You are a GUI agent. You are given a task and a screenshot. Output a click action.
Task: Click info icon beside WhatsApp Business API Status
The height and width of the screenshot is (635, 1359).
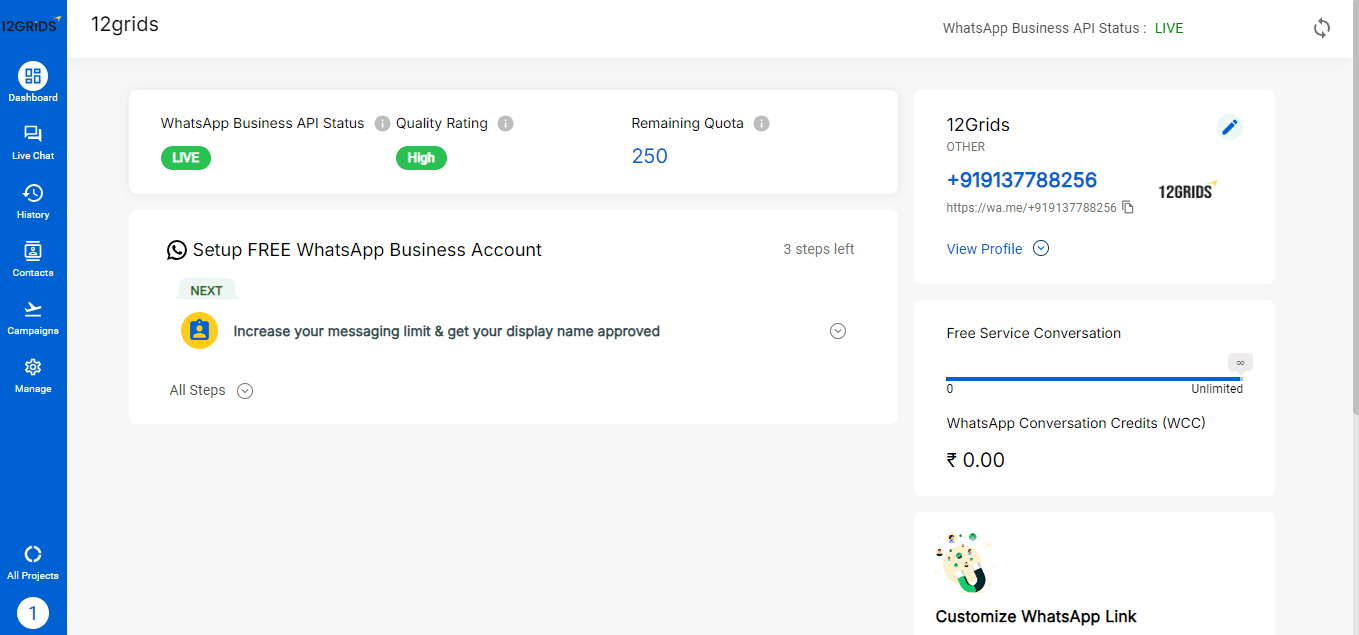point(382,123)
